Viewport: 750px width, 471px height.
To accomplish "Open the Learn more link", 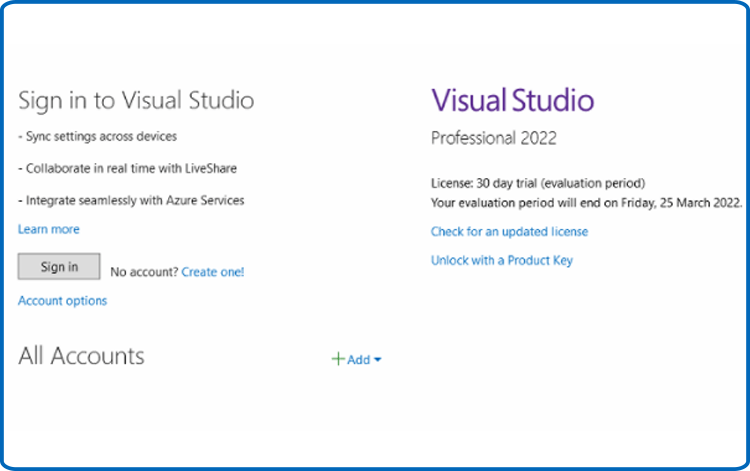I will pyautogui.click(x=49, y=230).
